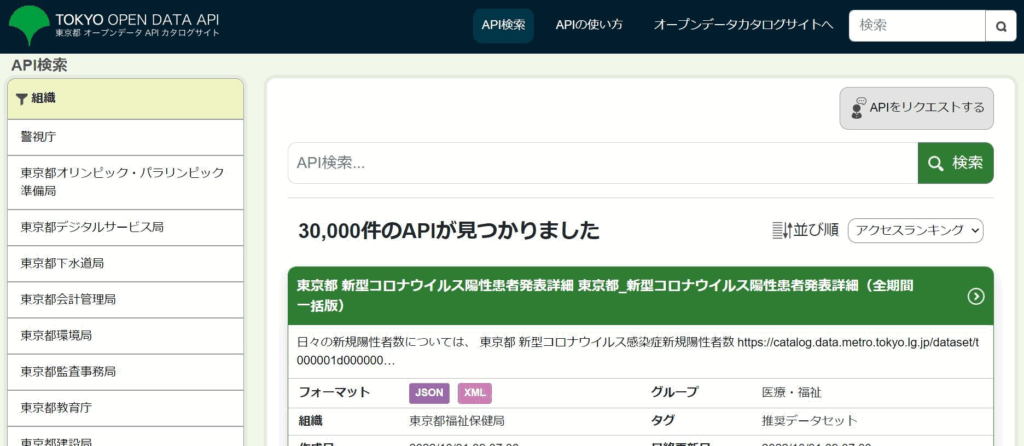The image size is (1024, 446).
Task: Filter by 東京都監査事務局
Action: [x=125, y=372]
